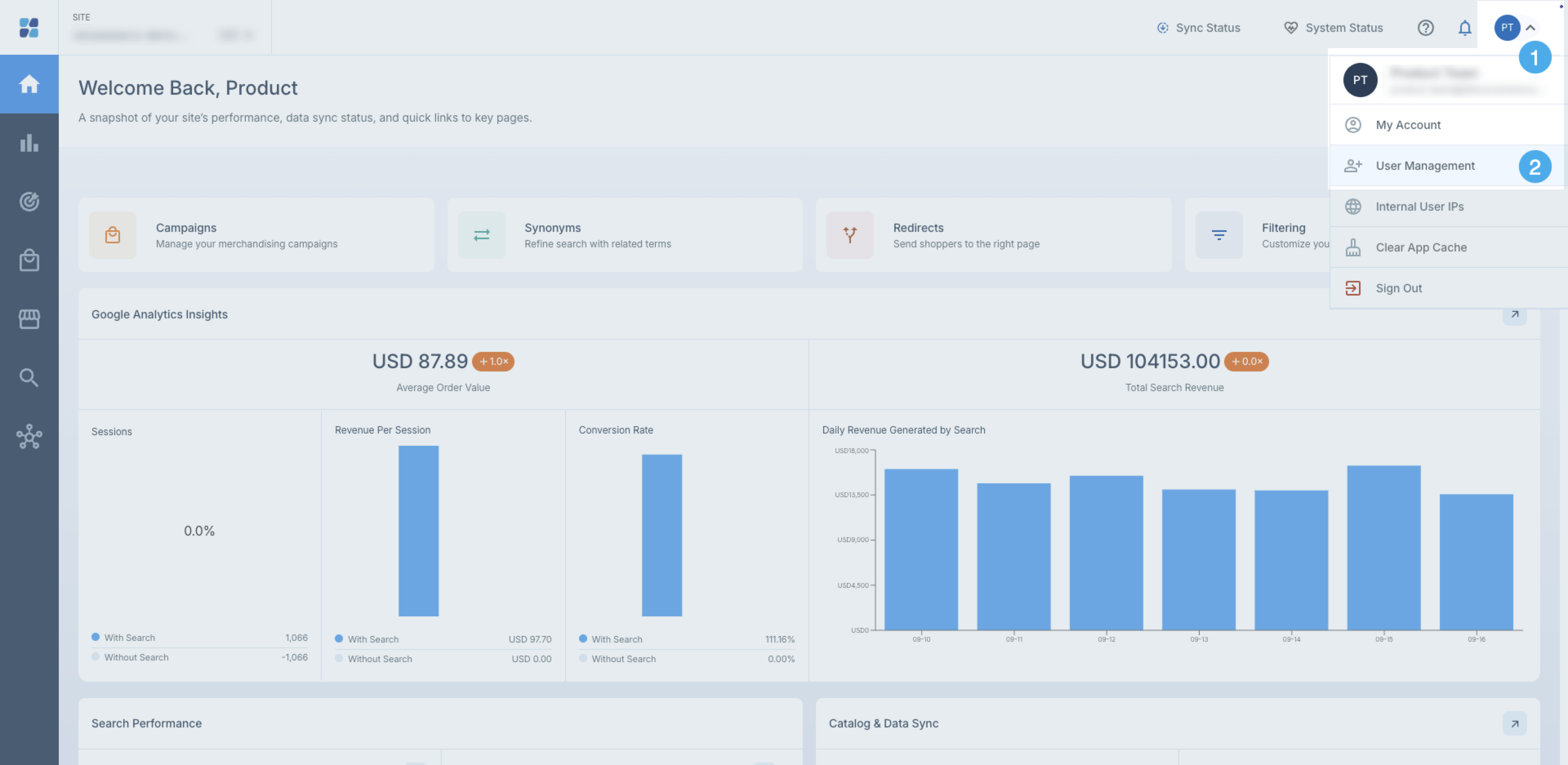
Task: Open the site selector dropdown
Action: click(x=164, y=28)
